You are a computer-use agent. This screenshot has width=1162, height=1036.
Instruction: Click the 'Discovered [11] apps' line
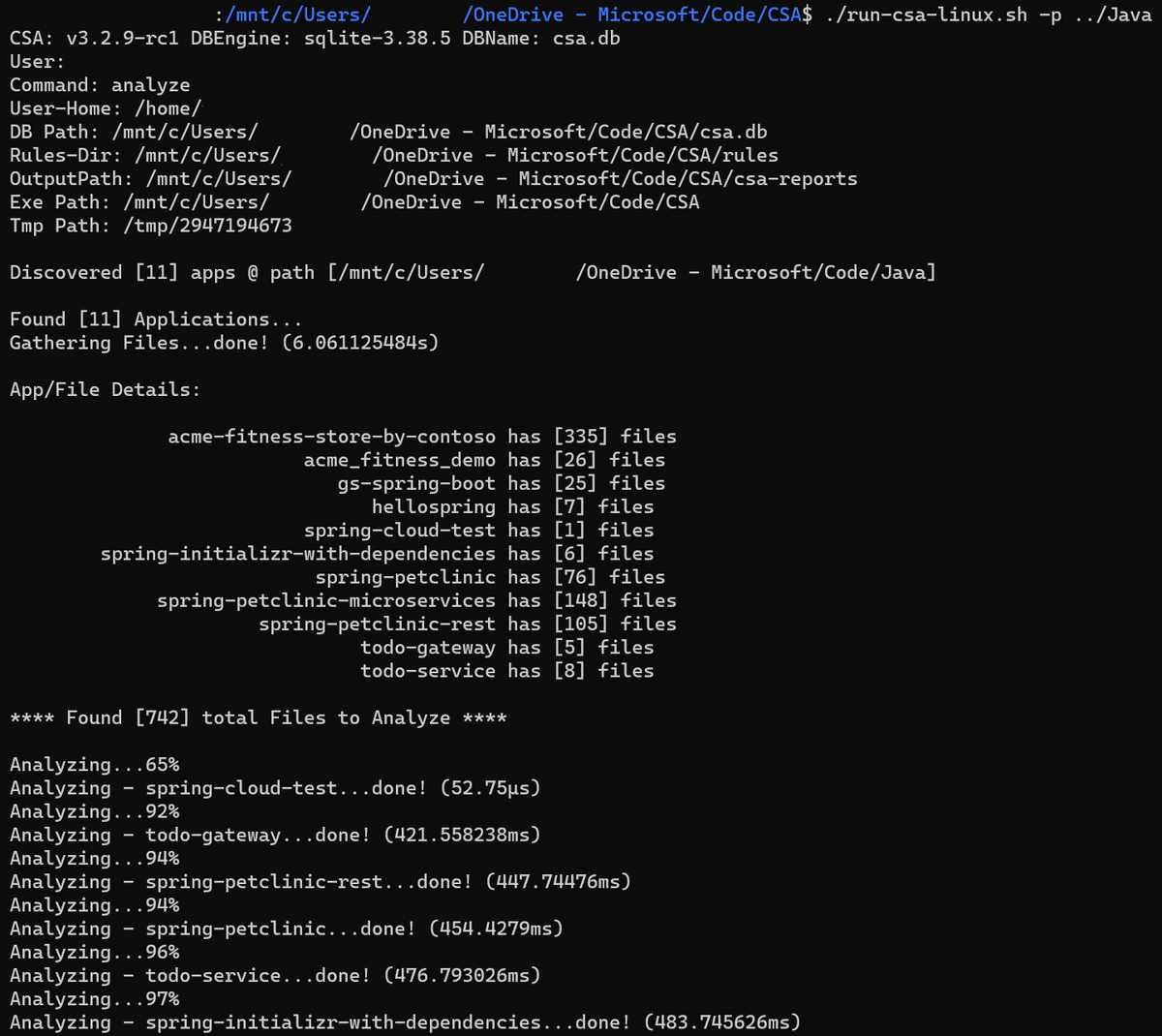(473, 272)
